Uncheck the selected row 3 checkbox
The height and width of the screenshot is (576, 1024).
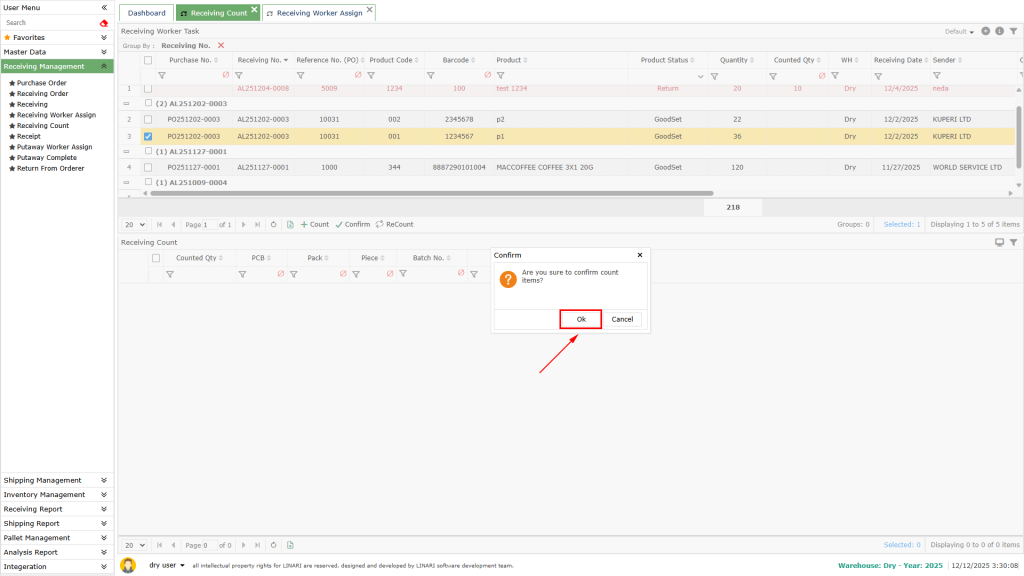148,136
